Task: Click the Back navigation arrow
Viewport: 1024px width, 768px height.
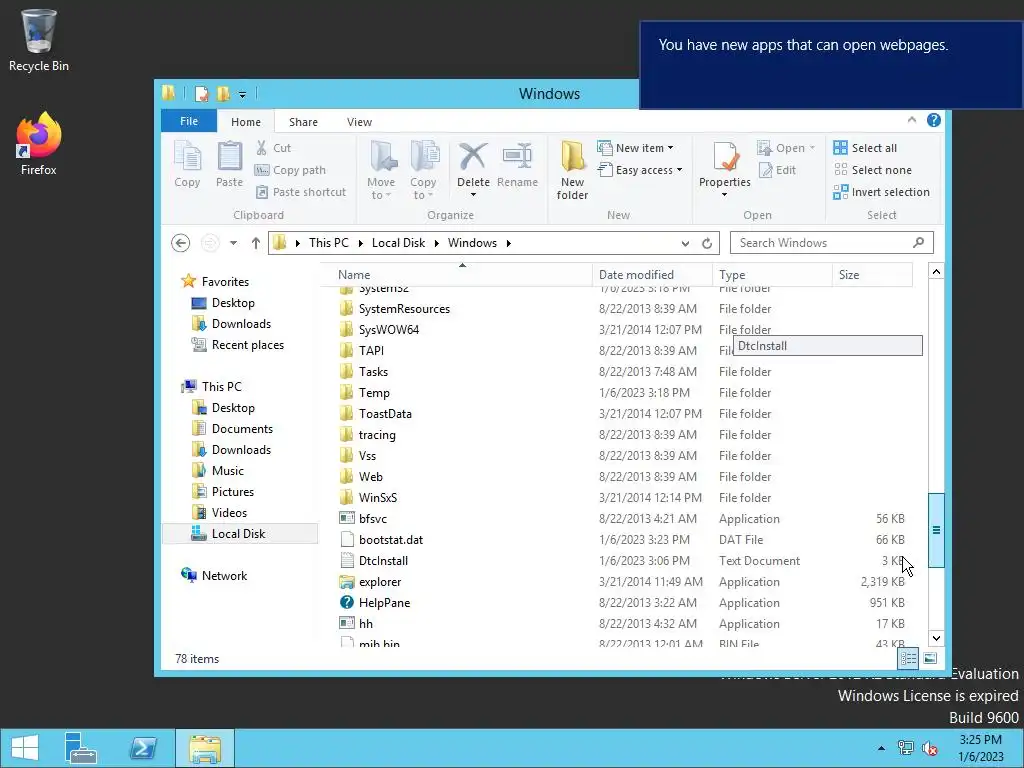Action: click(181, 243)
